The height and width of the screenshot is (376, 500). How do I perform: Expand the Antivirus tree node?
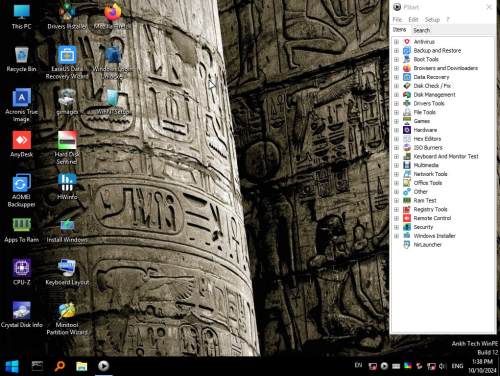[396, 42]
